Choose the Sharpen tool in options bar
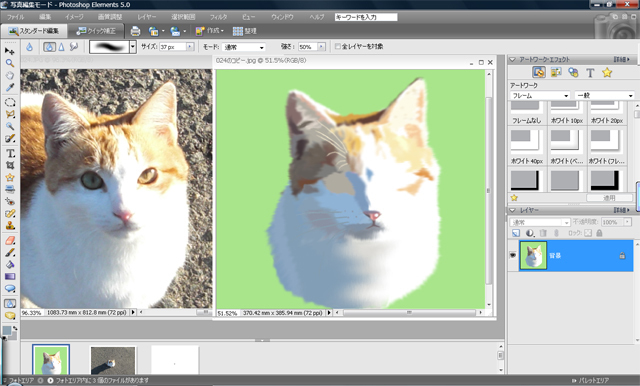640x386 pixels. (x=61, y=47)
